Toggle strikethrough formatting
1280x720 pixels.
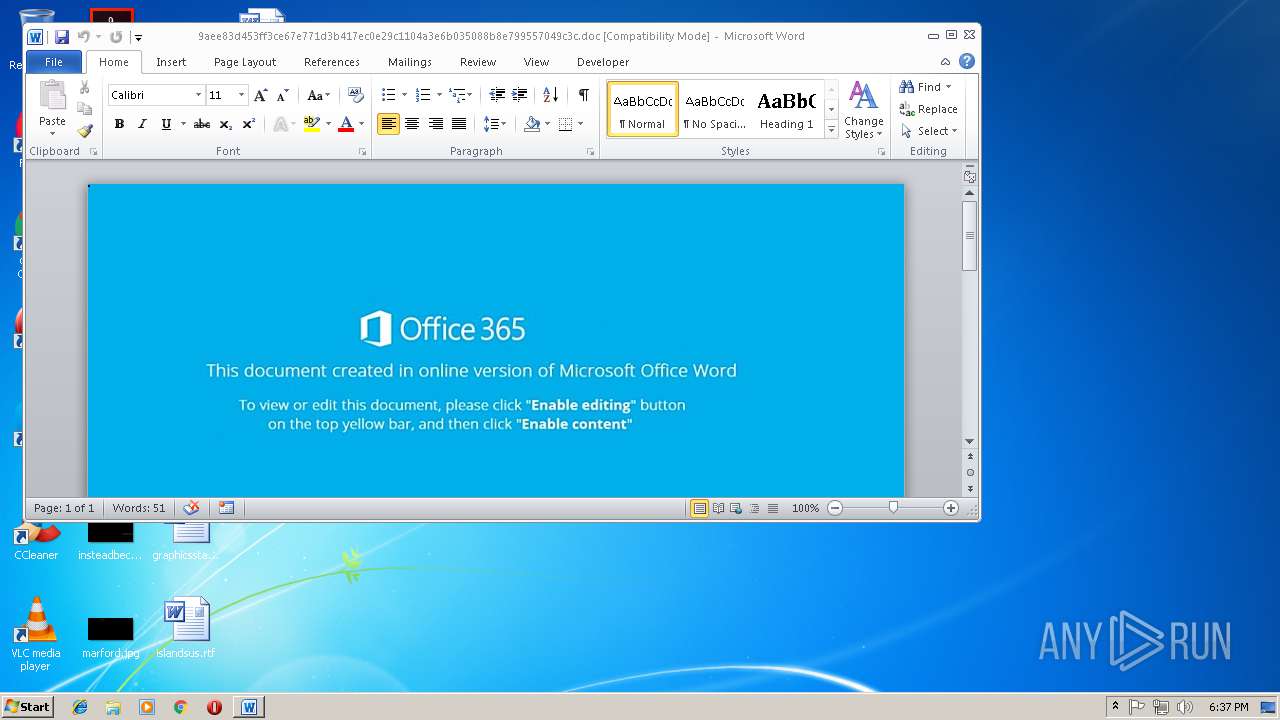pos(202,124)
